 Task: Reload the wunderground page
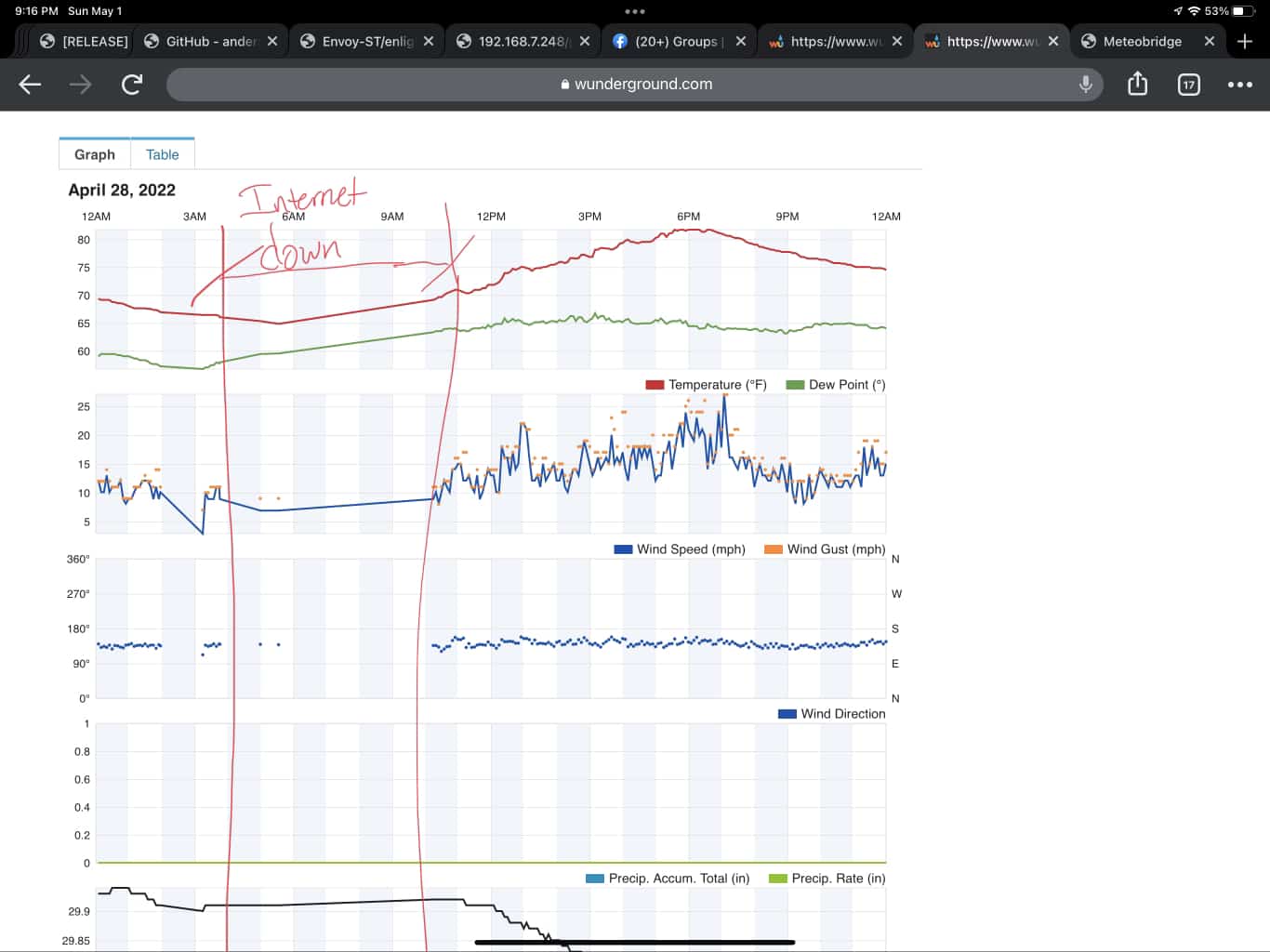point(132,85)
